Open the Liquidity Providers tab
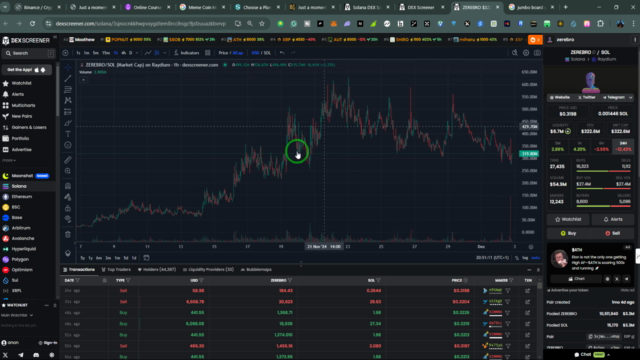 (208, 270)
